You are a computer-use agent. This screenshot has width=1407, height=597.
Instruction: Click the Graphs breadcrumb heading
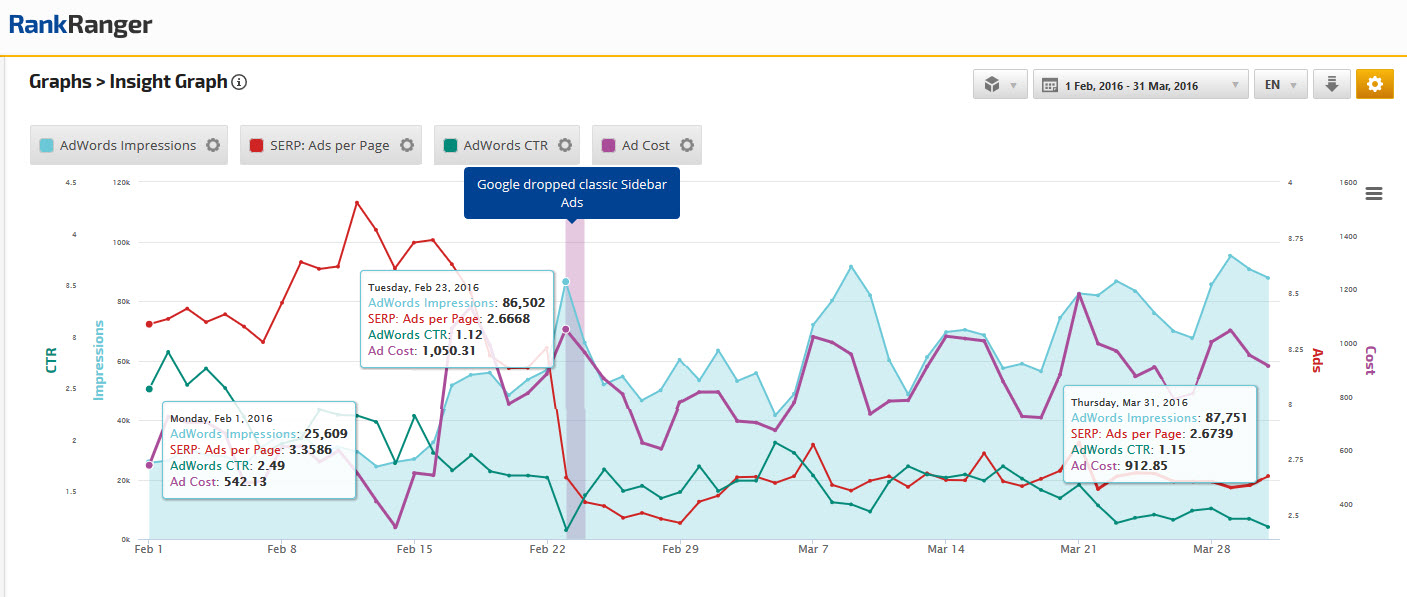[58, 82]
